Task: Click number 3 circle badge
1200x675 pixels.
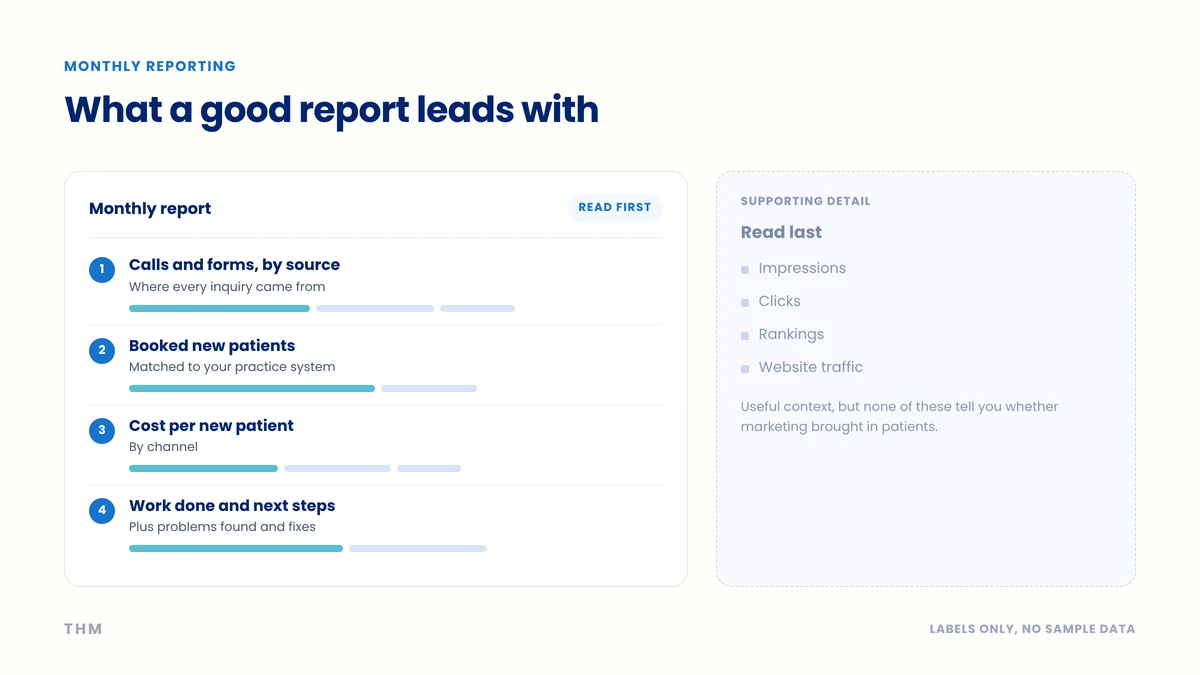Action: click(x=102, y=431)
